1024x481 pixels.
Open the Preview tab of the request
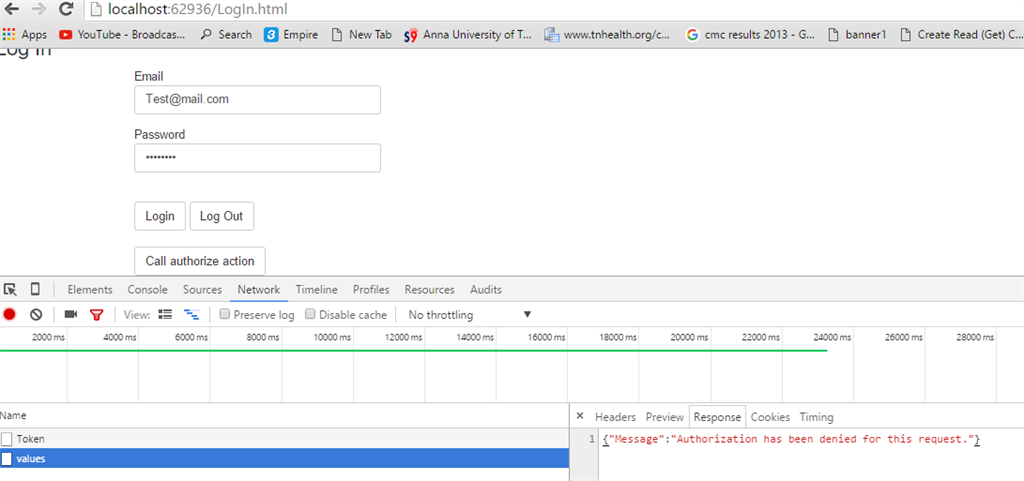pos(665,417)
